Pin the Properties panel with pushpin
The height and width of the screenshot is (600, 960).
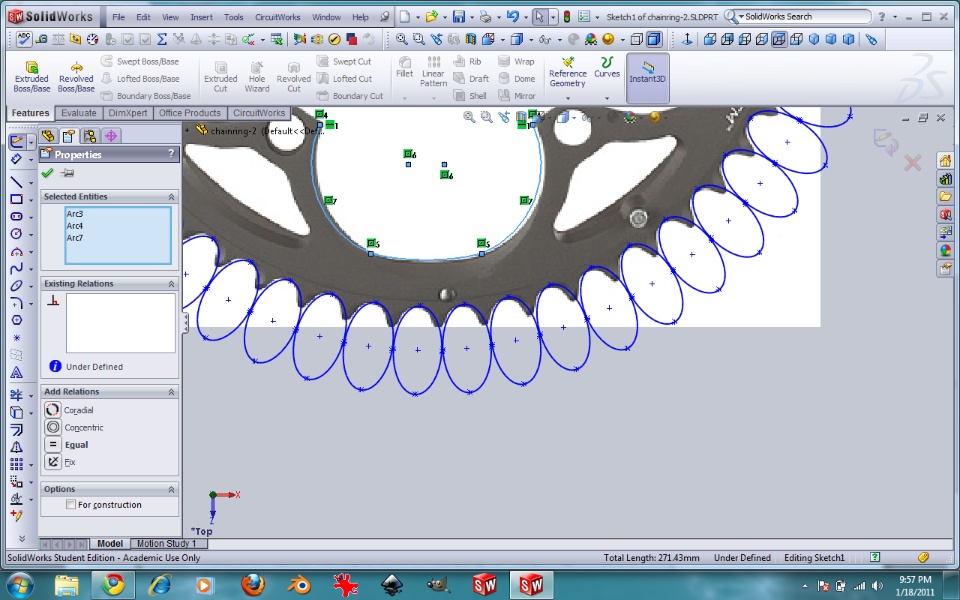68,173
